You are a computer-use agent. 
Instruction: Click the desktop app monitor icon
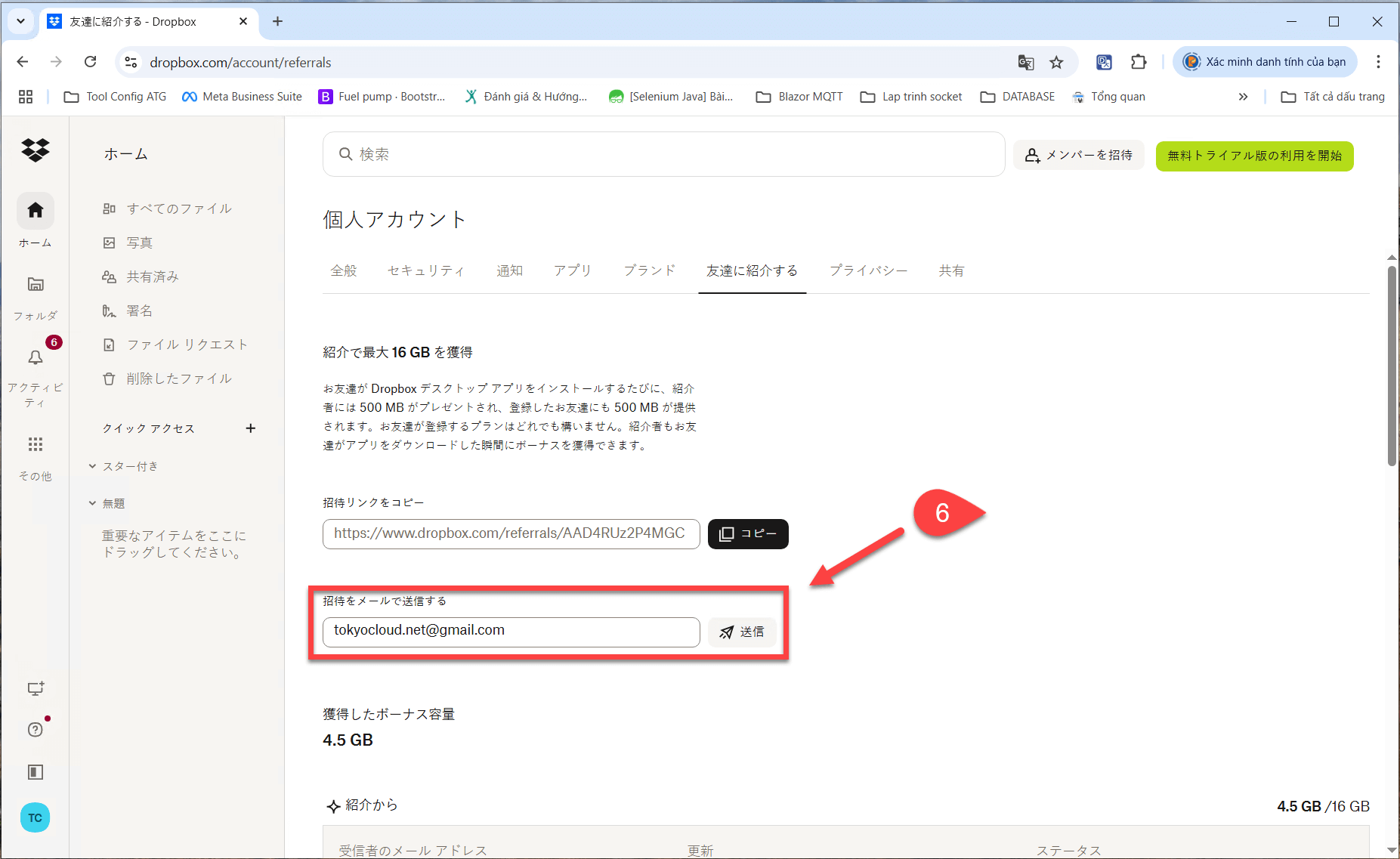tap(36, 688)
